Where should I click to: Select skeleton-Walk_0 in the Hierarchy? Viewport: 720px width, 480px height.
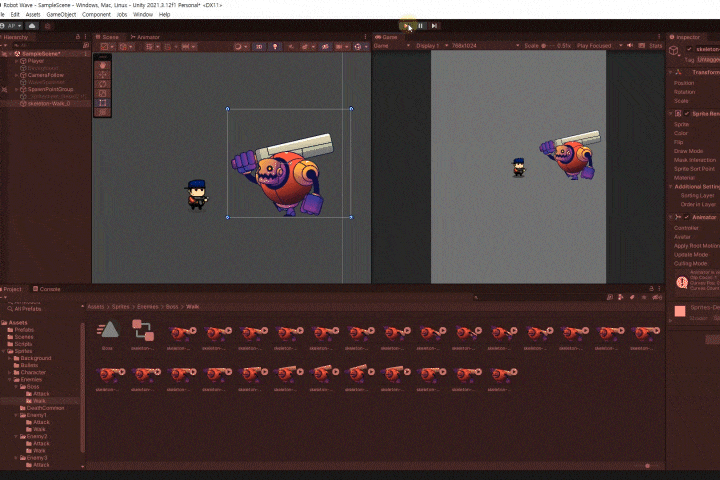pos(49,103)
